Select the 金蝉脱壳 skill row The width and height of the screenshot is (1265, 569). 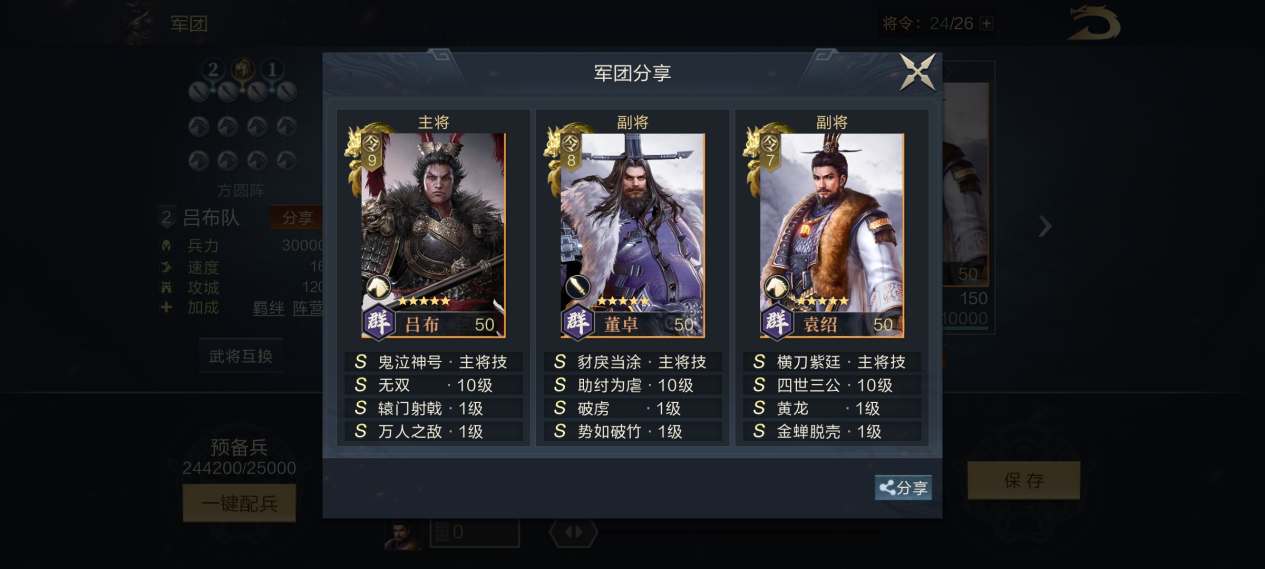pyautogui.click(x=832, y=432)
